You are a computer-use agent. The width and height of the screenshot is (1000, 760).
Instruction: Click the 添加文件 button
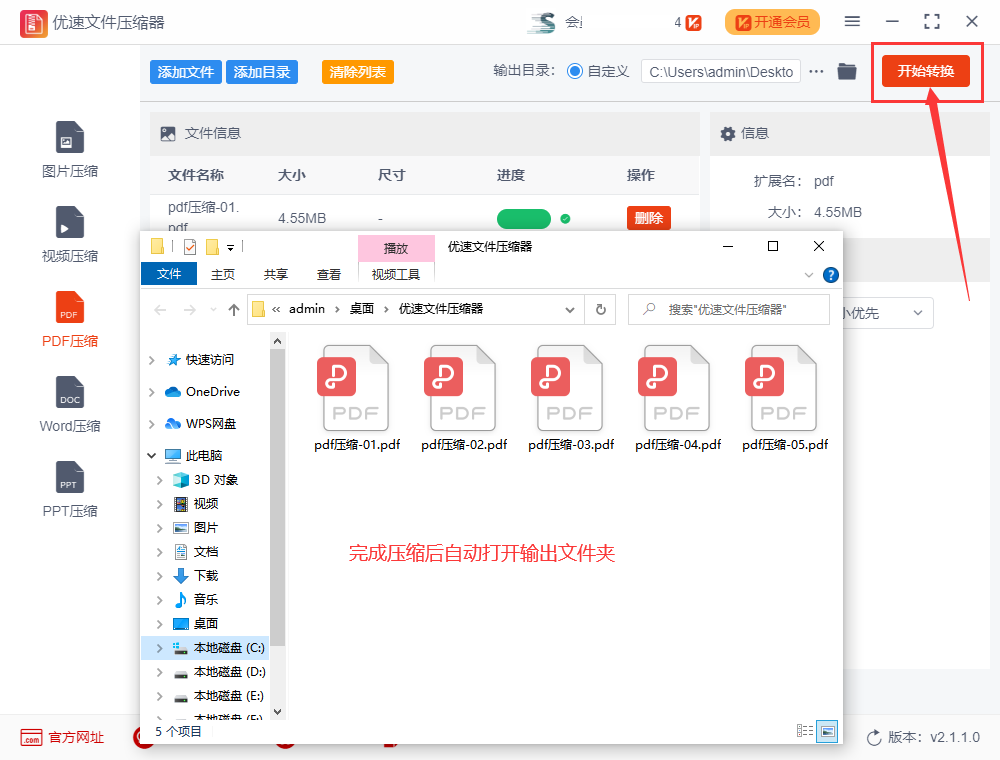point(186,72)
